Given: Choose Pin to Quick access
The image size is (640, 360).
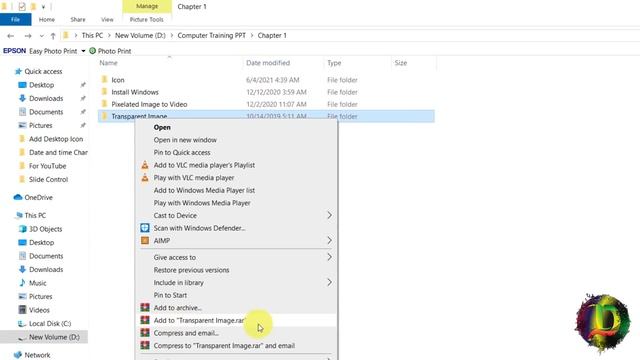Looking at the screenshot, I should [x=182, y=153].
